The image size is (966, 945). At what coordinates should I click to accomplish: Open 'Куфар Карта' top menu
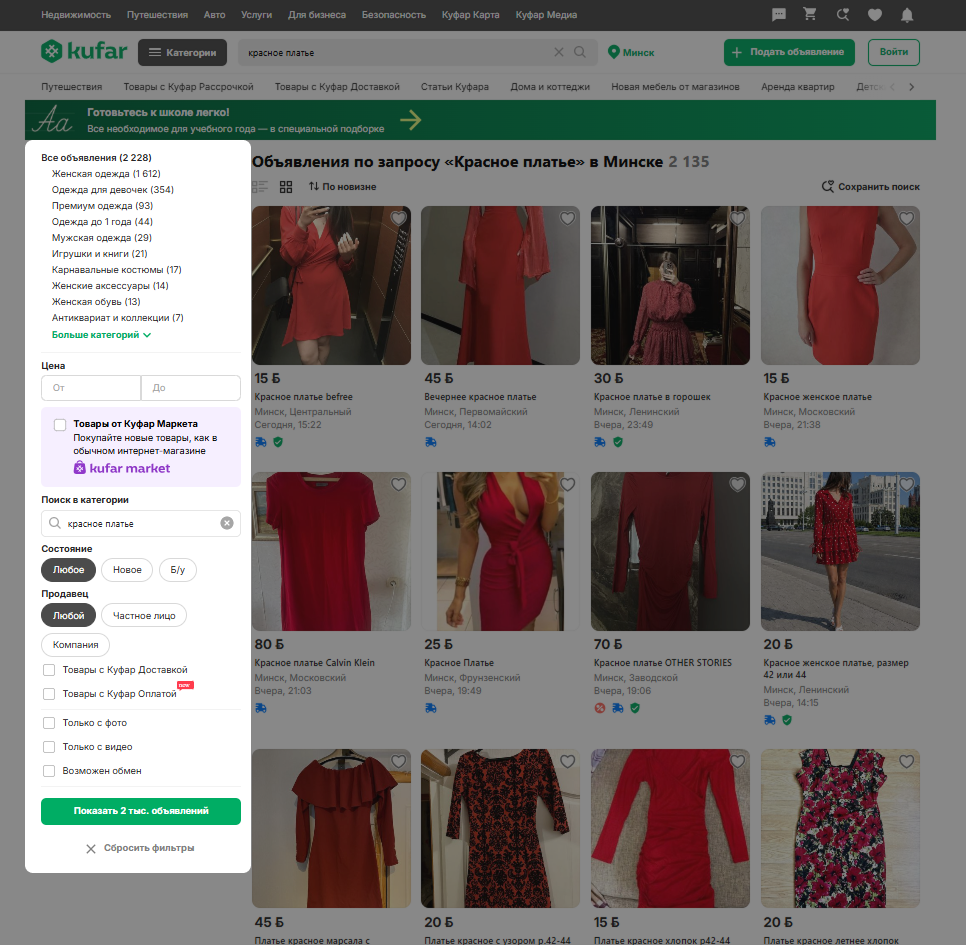pos(471,15)
